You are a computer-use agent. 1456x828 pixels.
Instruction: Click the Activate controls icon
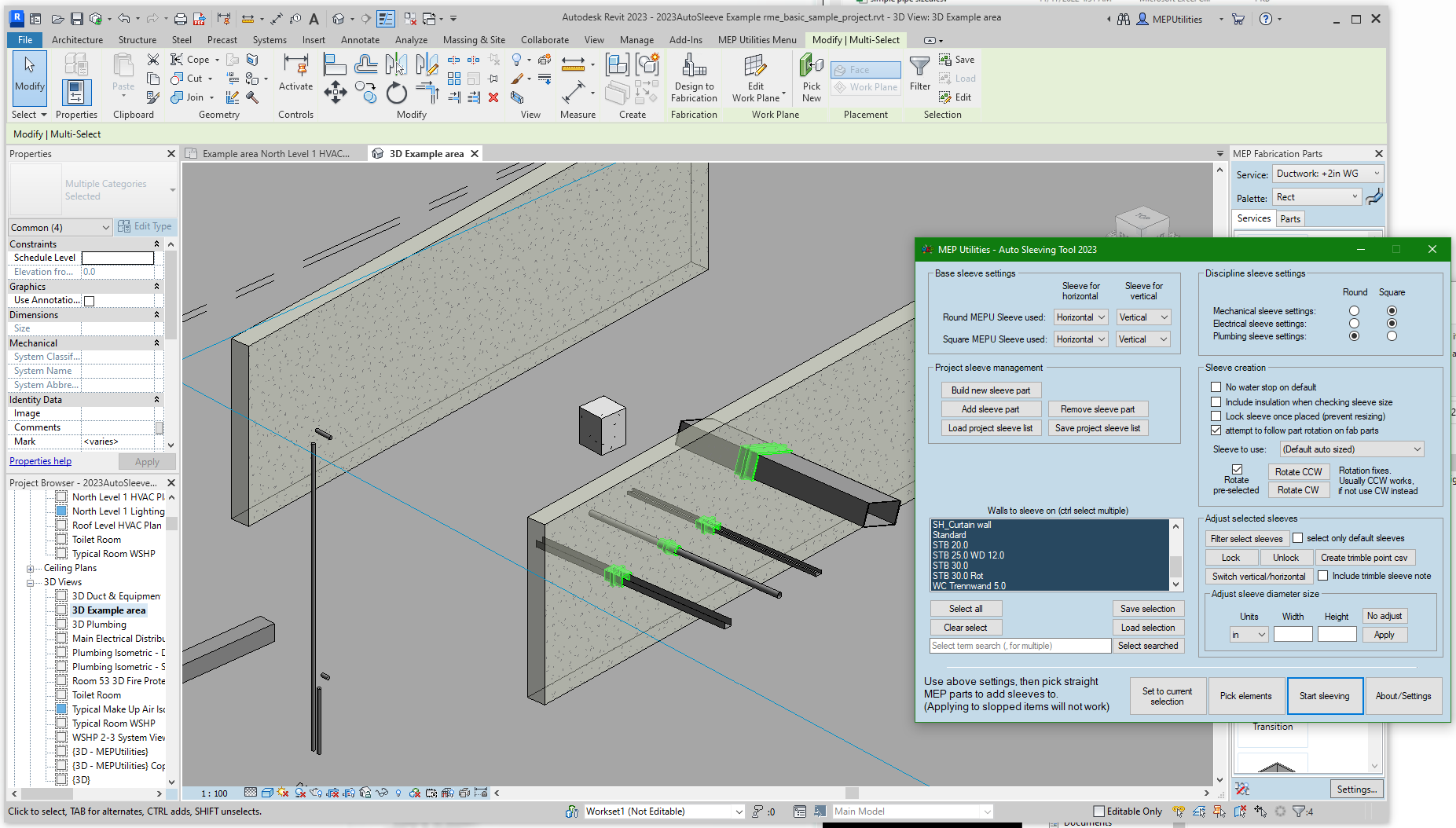point(295,75)
